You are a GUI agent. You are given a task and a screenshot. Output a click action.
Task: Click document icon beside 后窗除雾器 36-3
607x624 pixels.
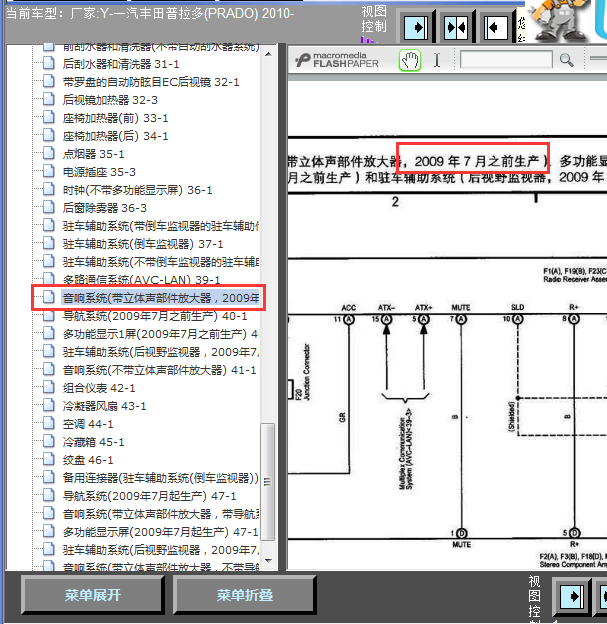coord(49,207)
